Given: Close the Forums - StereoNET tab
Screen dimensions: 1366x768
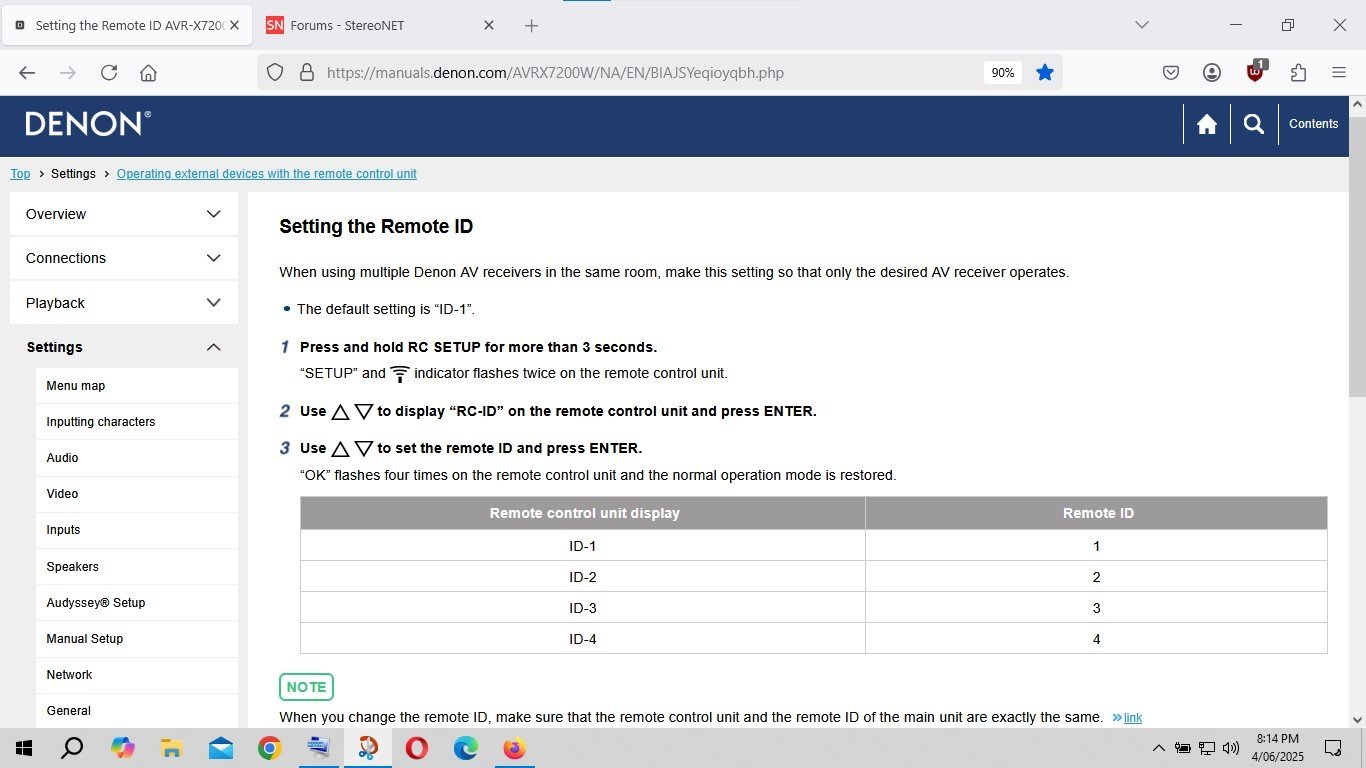Looking at the screenshot, I should point(489,25).
